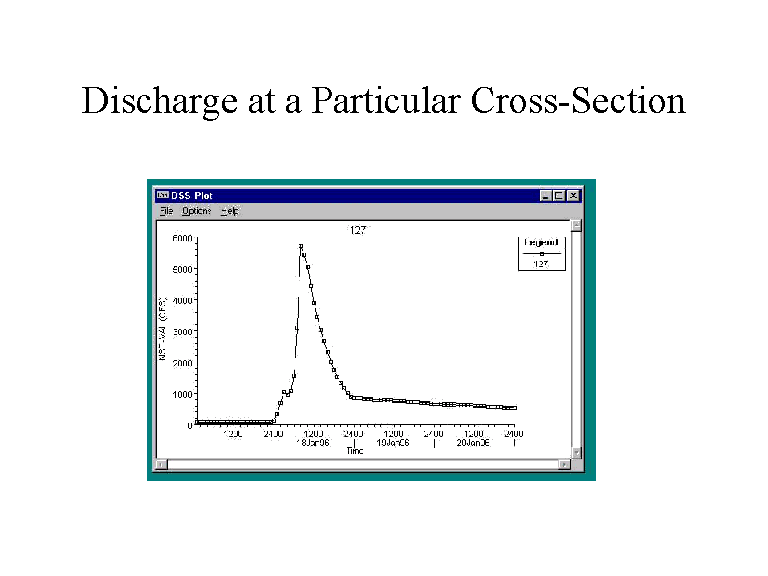Click the horizontal scrollbar right arrow

563,464
